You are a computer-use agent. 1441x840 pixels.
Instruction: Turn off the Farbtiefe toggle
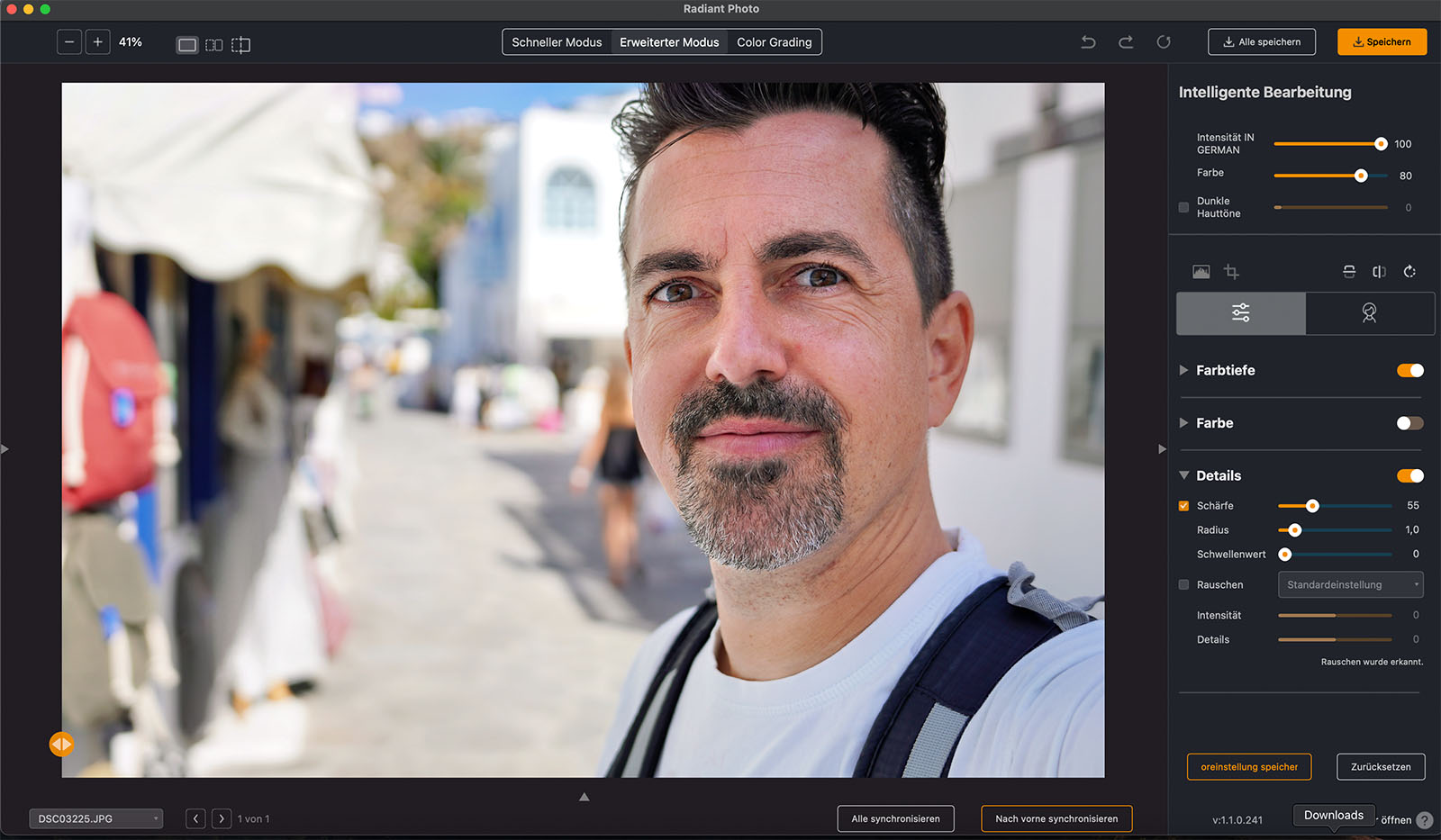(x=1409, y=371)
